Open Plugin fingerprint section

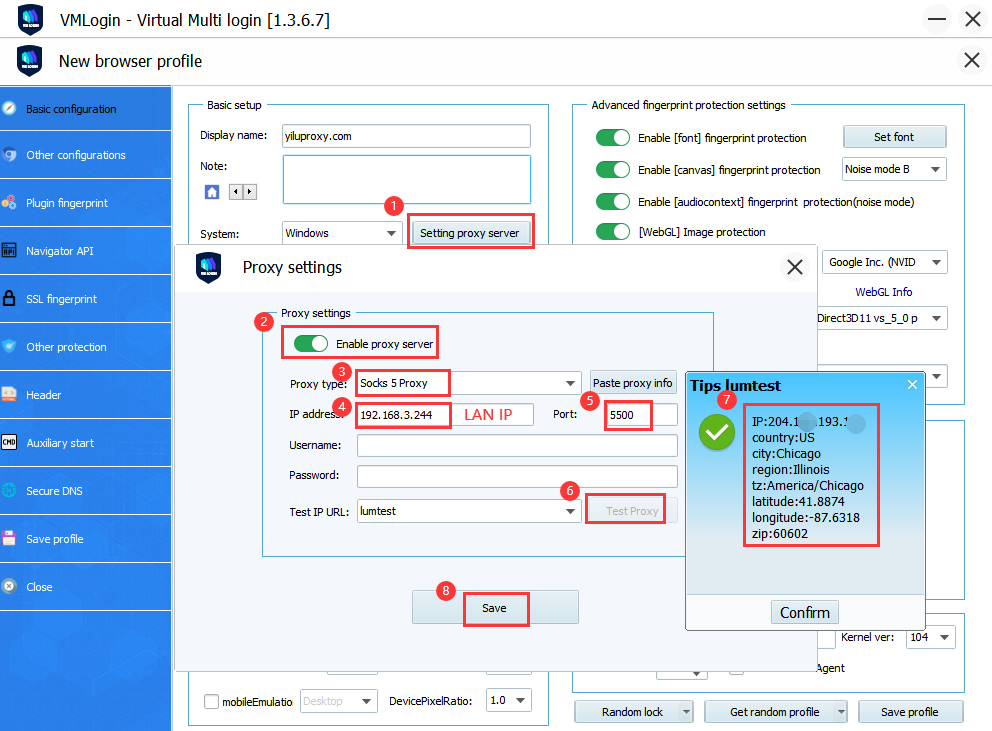(x=85, y=203)
